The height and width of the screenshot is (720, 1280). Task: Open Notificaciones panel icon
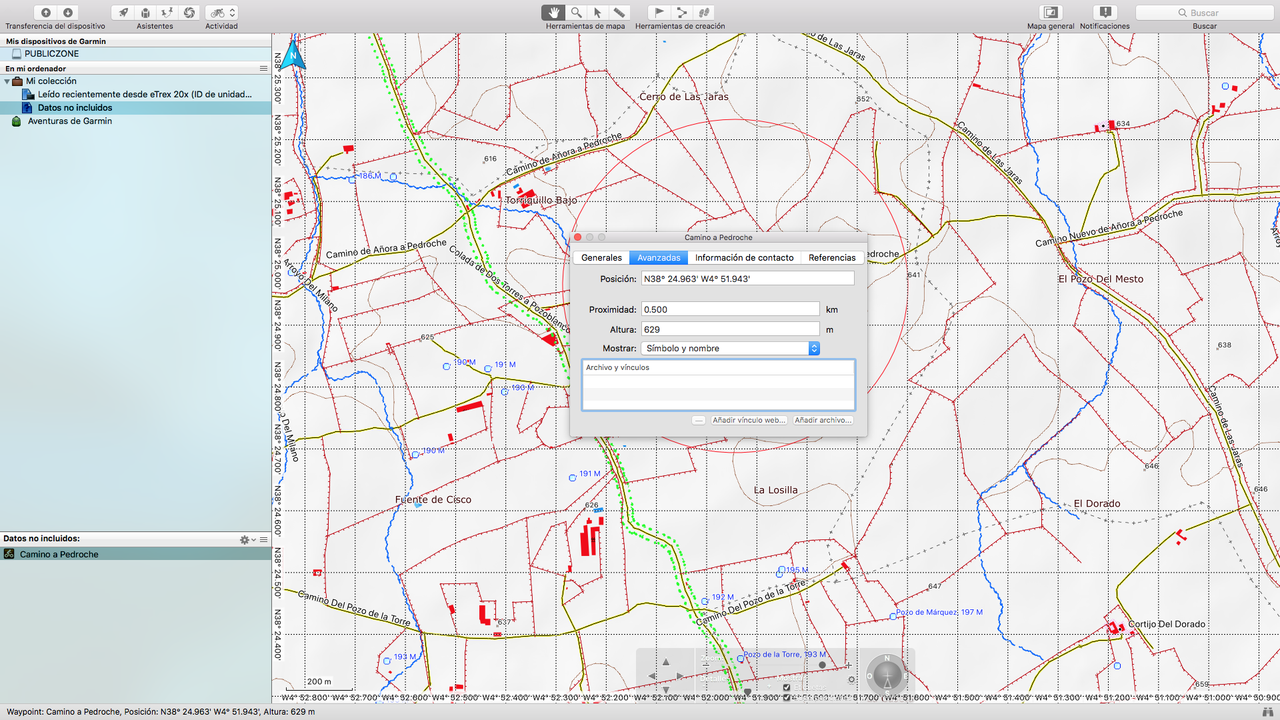click(x=1105, y=12)
